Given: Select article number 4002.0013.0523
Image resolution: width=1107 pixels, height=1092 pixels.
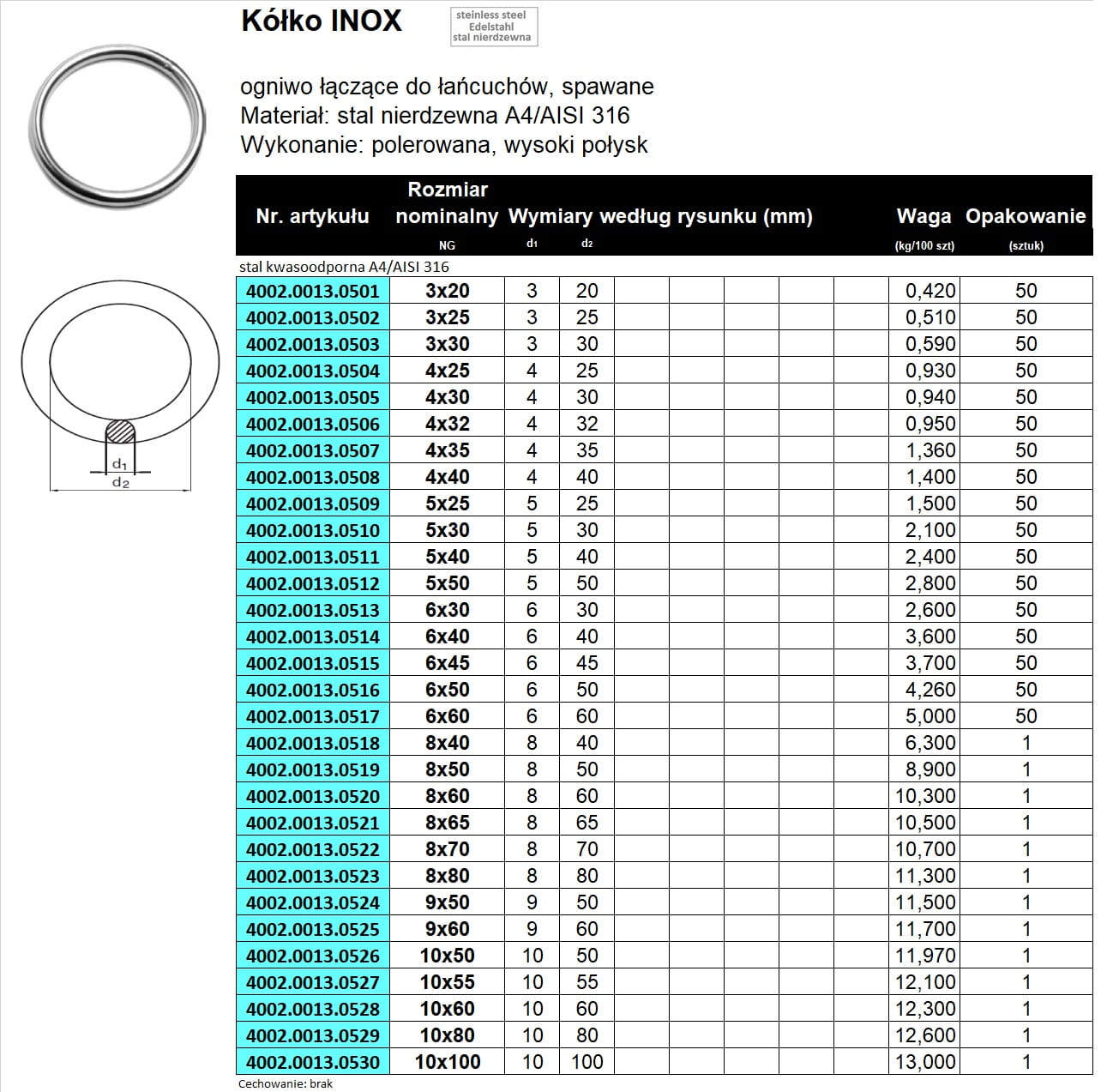Looking at the screenshot, I should (312, 876).
